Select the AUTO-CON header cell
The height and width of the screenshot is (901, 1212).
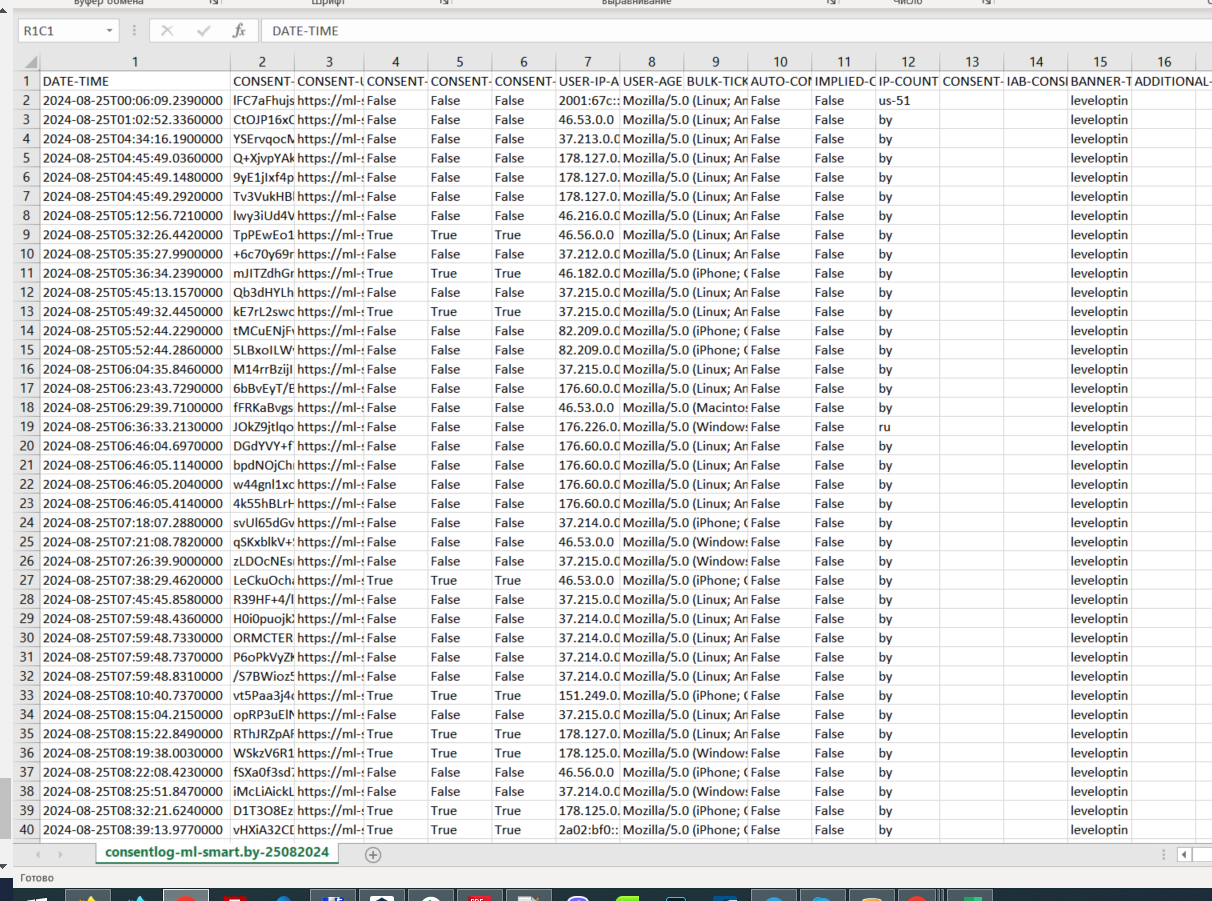pyautogui.click(x=779, y=81)
